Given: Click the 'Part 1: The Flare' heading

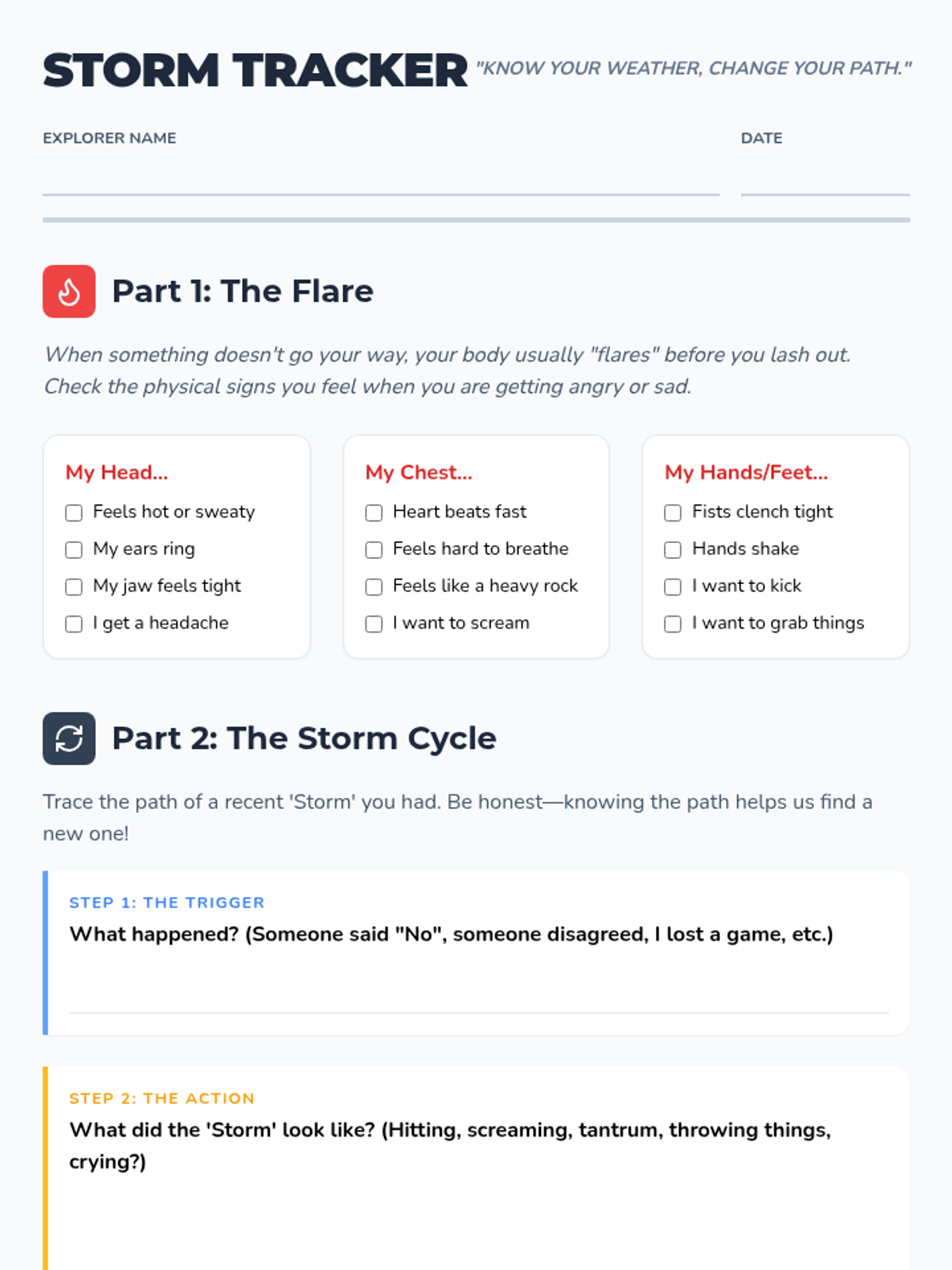Looking at the screenshot, I should click(x=243, y=291).
